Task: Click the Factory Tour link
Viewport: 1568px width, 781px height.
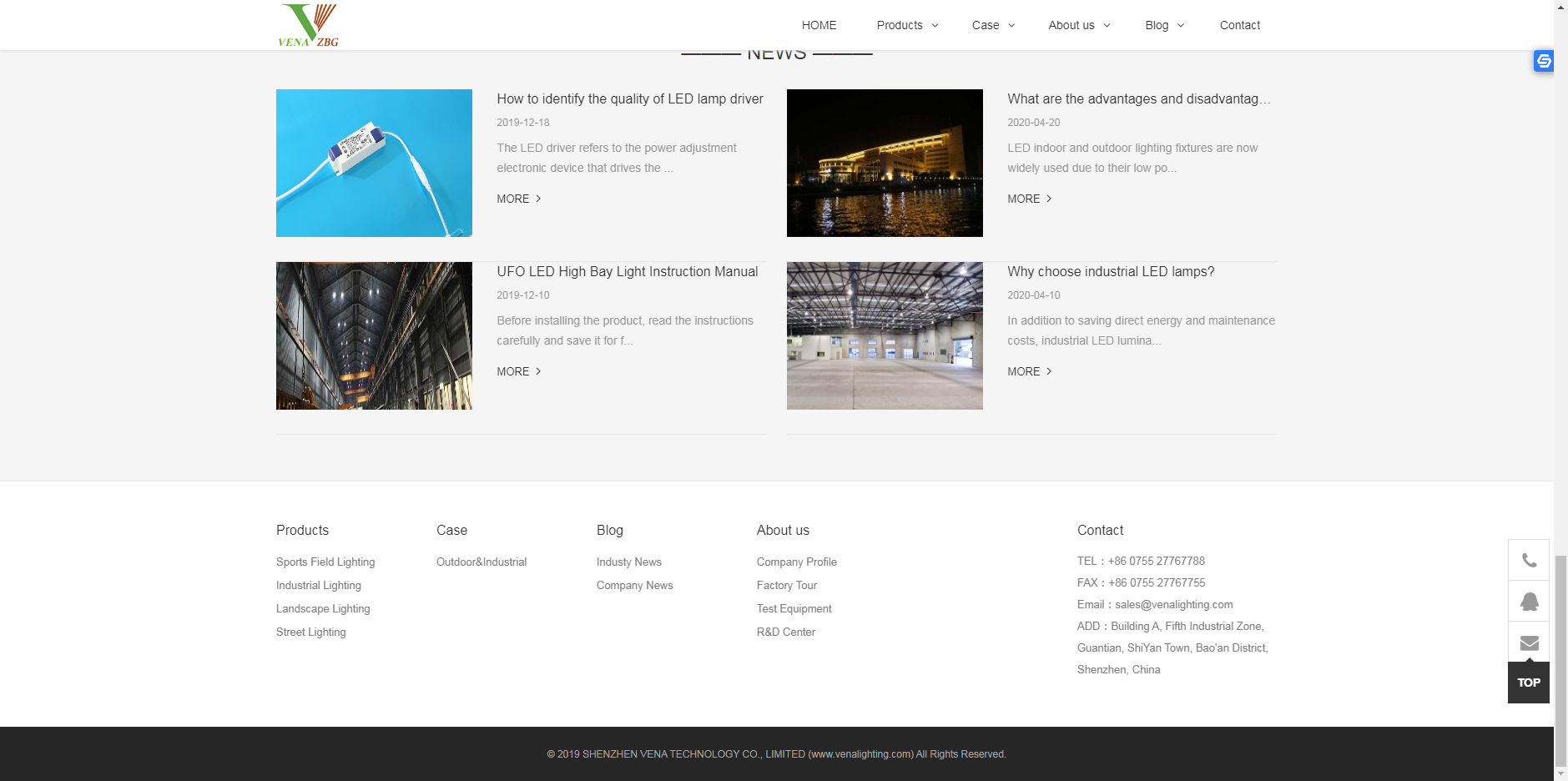Action: tap(786, 585)
